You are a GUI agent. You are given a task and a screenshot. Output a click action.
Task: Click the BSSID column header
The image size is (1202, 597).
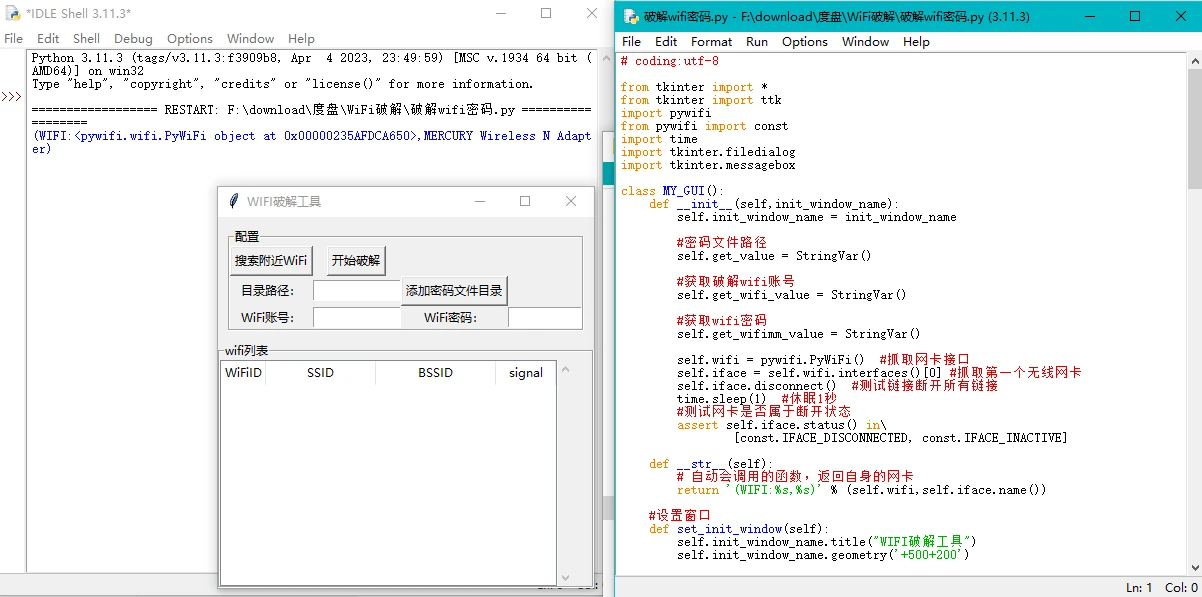click(x=436, y=373)
